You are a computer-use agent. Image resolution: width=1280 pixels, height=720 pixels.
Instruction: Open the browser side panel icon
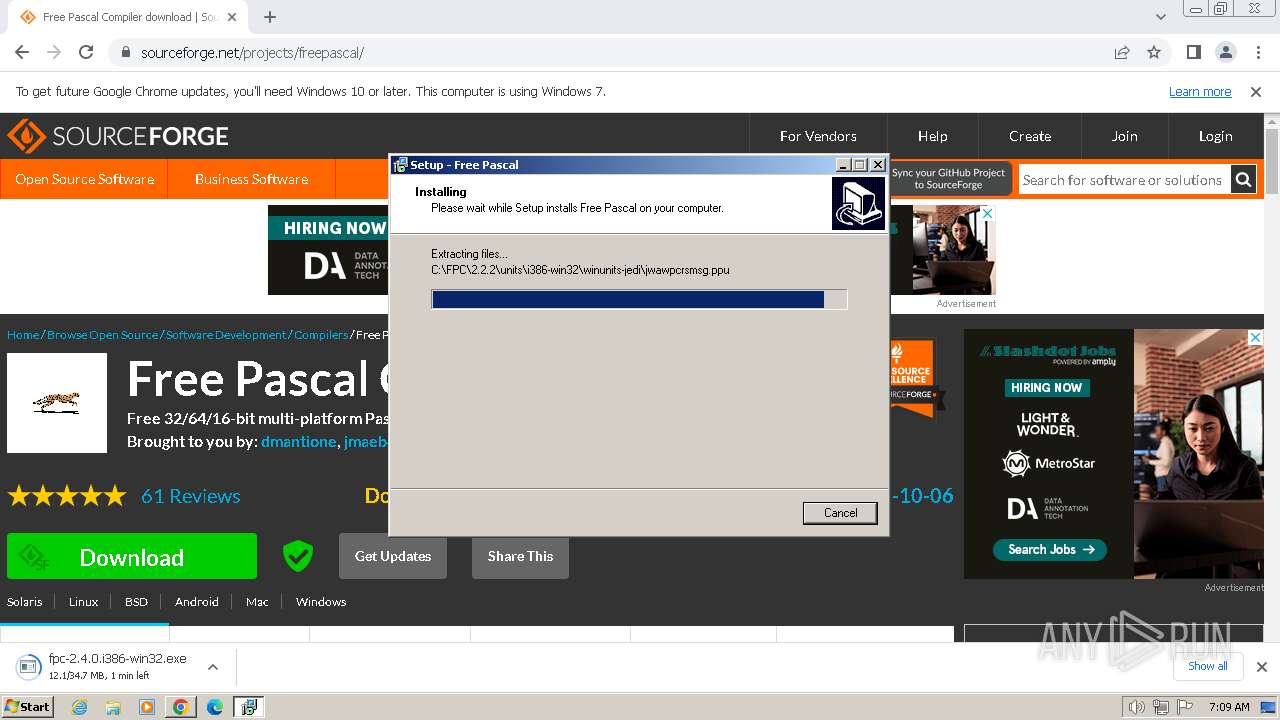click(1193, 52)
